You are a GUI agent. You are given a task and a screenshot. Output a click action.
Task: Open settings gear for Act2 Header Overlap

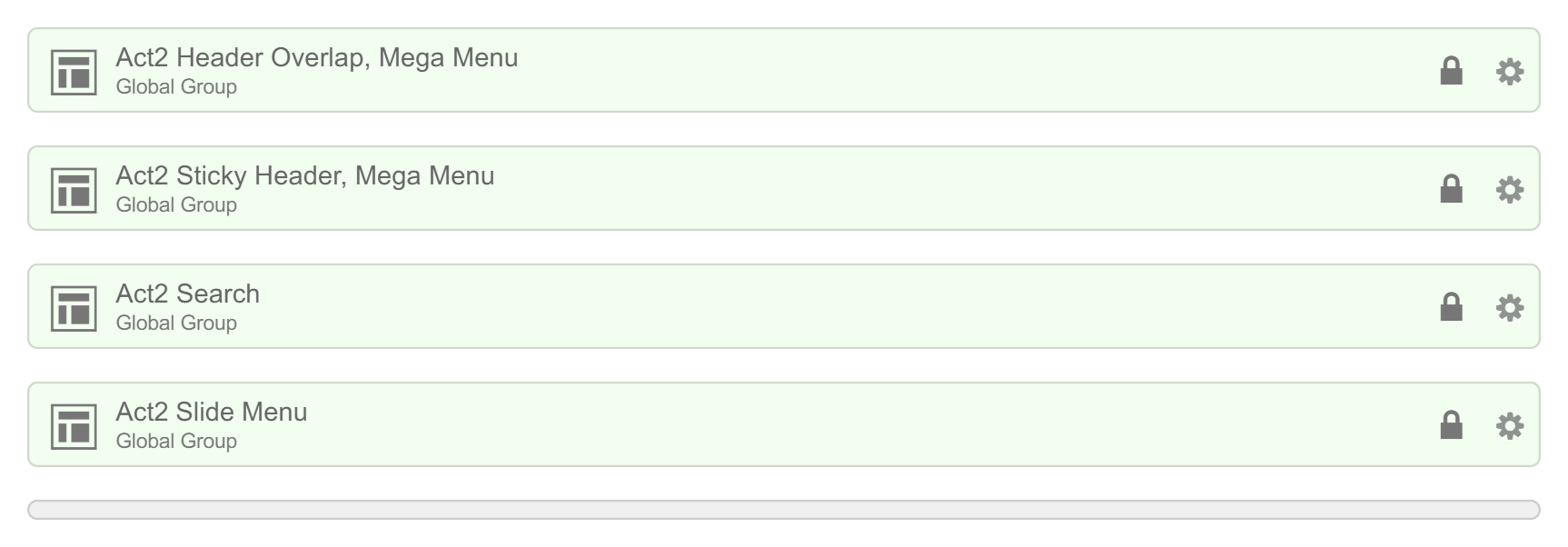click(x=1509, y=71)
